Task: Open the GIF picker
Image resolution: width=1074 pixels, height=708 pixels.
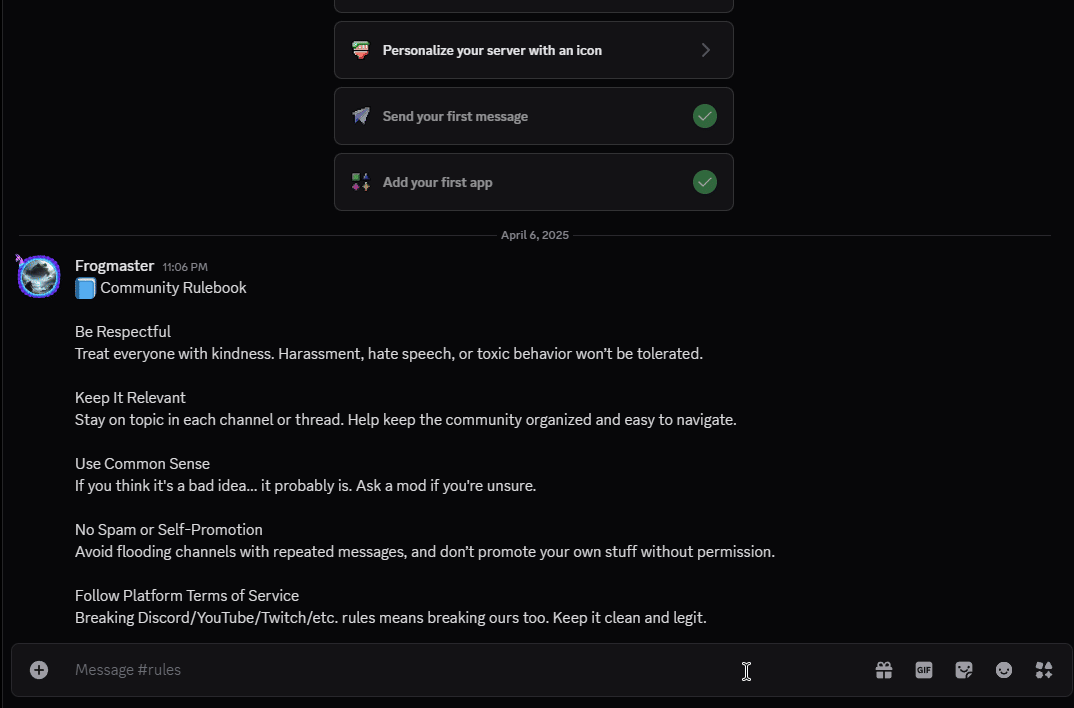Action: coord(924,670)
